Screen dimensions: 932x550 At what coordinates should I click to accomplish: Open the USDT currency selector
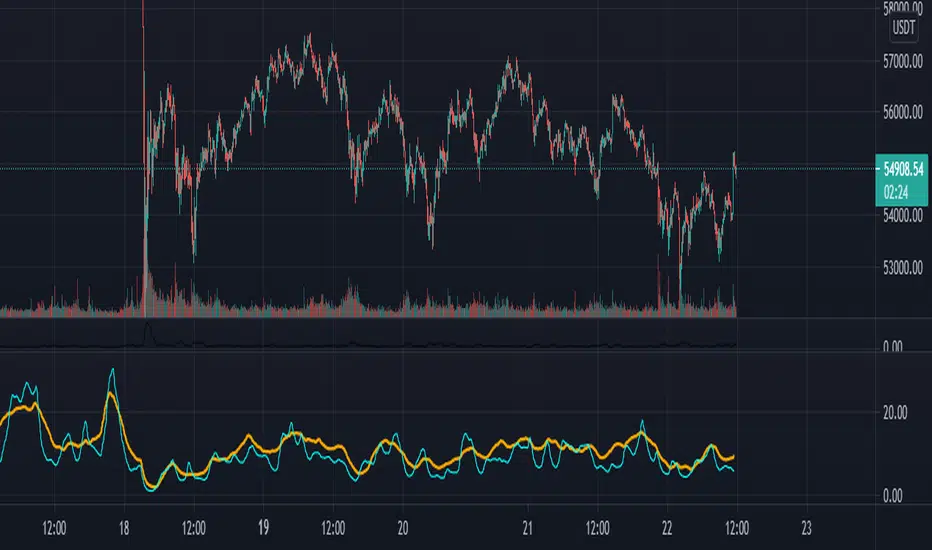(903, 27)
